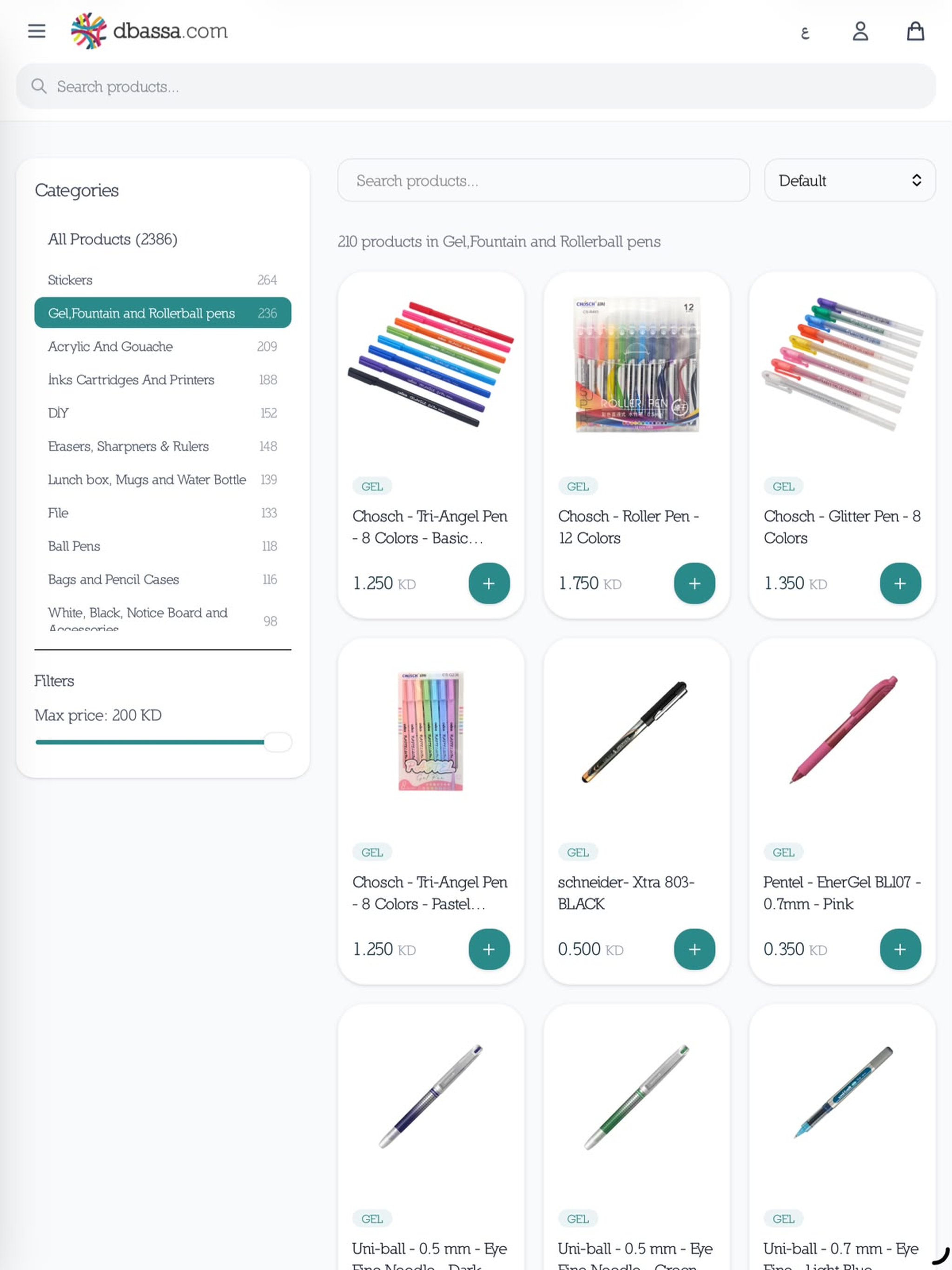The width and height of the screenshot is (952, 1270).
Task: Click the category search products input
Action: (x=543, y=180)
